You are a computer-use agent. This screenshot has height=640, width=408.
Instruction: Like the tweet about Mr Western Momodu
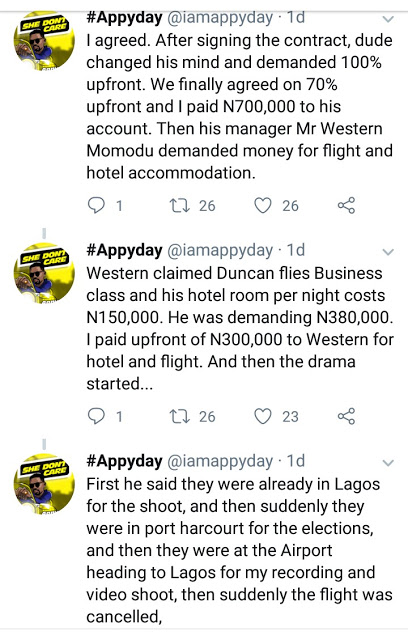tap(263, 205)
